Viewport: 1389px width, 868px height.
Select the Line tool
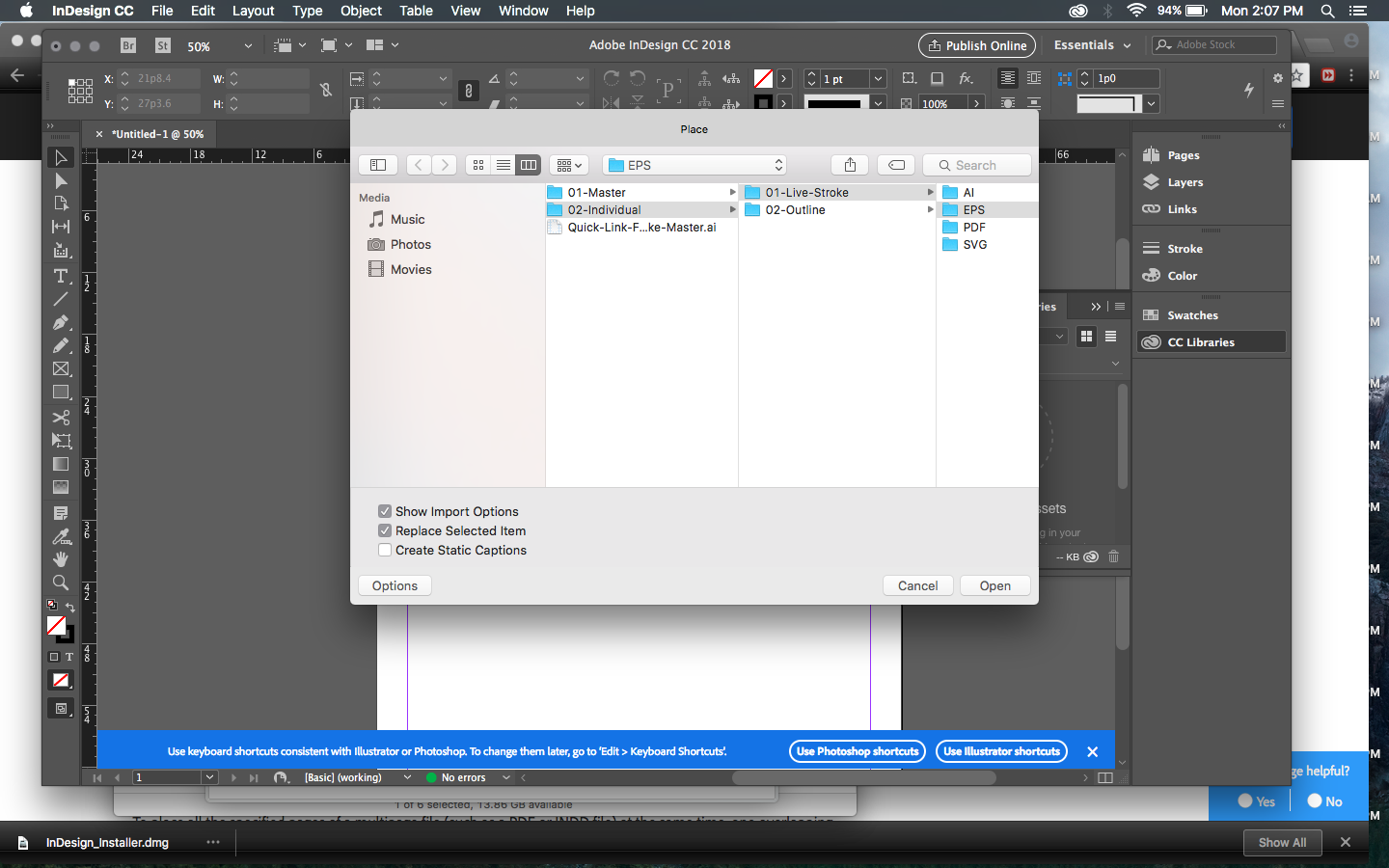[61, 299]
